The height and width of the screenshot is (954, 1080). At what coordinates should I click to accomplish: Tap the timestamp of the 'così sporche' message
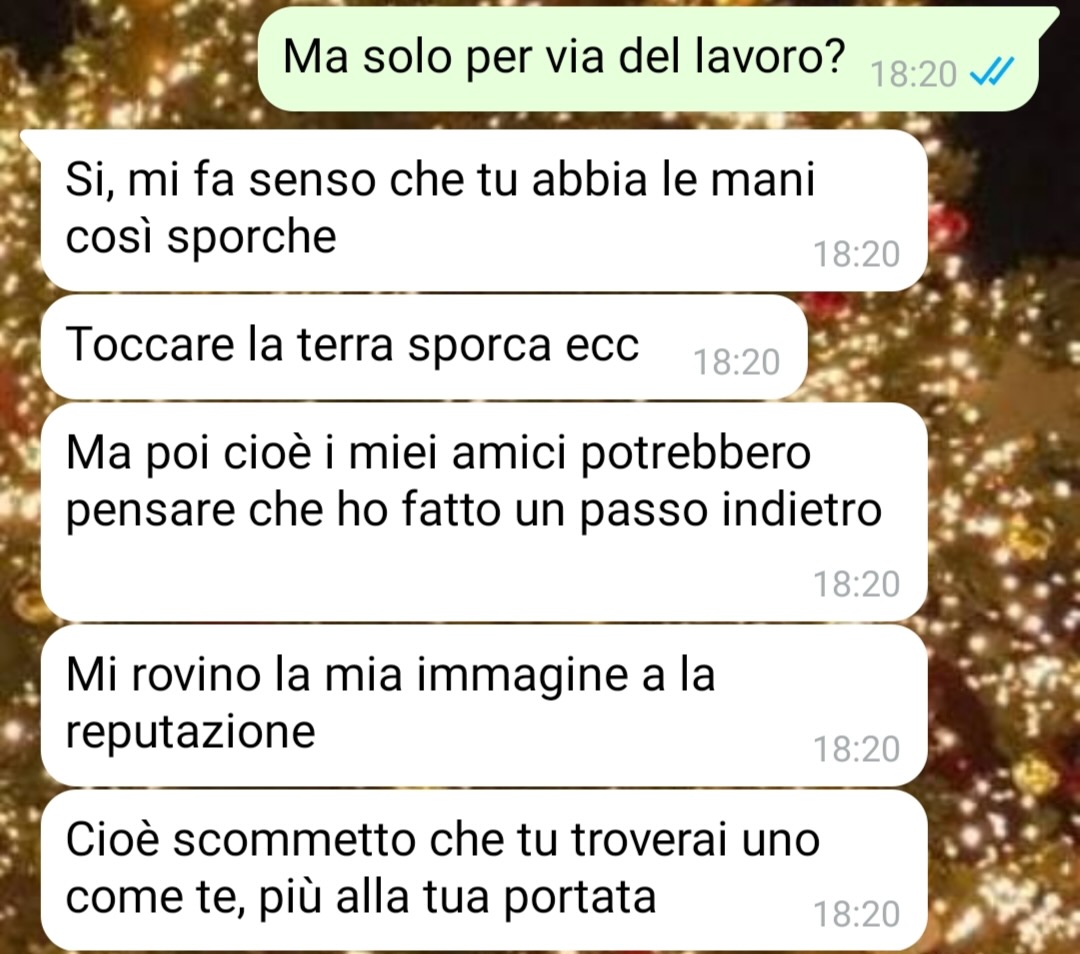[x=856, y=254]
